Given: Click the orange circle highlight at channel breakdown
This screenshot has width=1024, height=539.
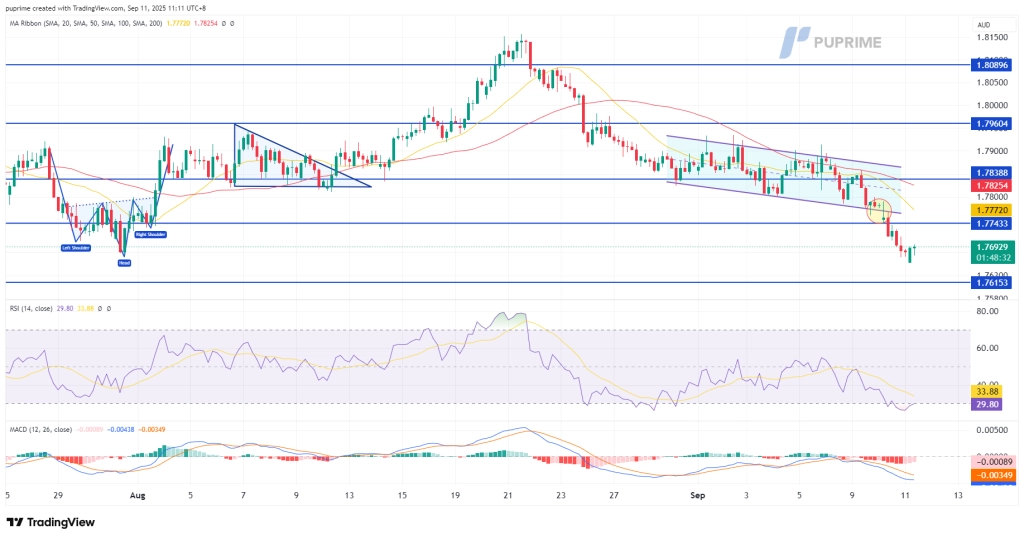Looking at the screenshot, I should 879,210.
